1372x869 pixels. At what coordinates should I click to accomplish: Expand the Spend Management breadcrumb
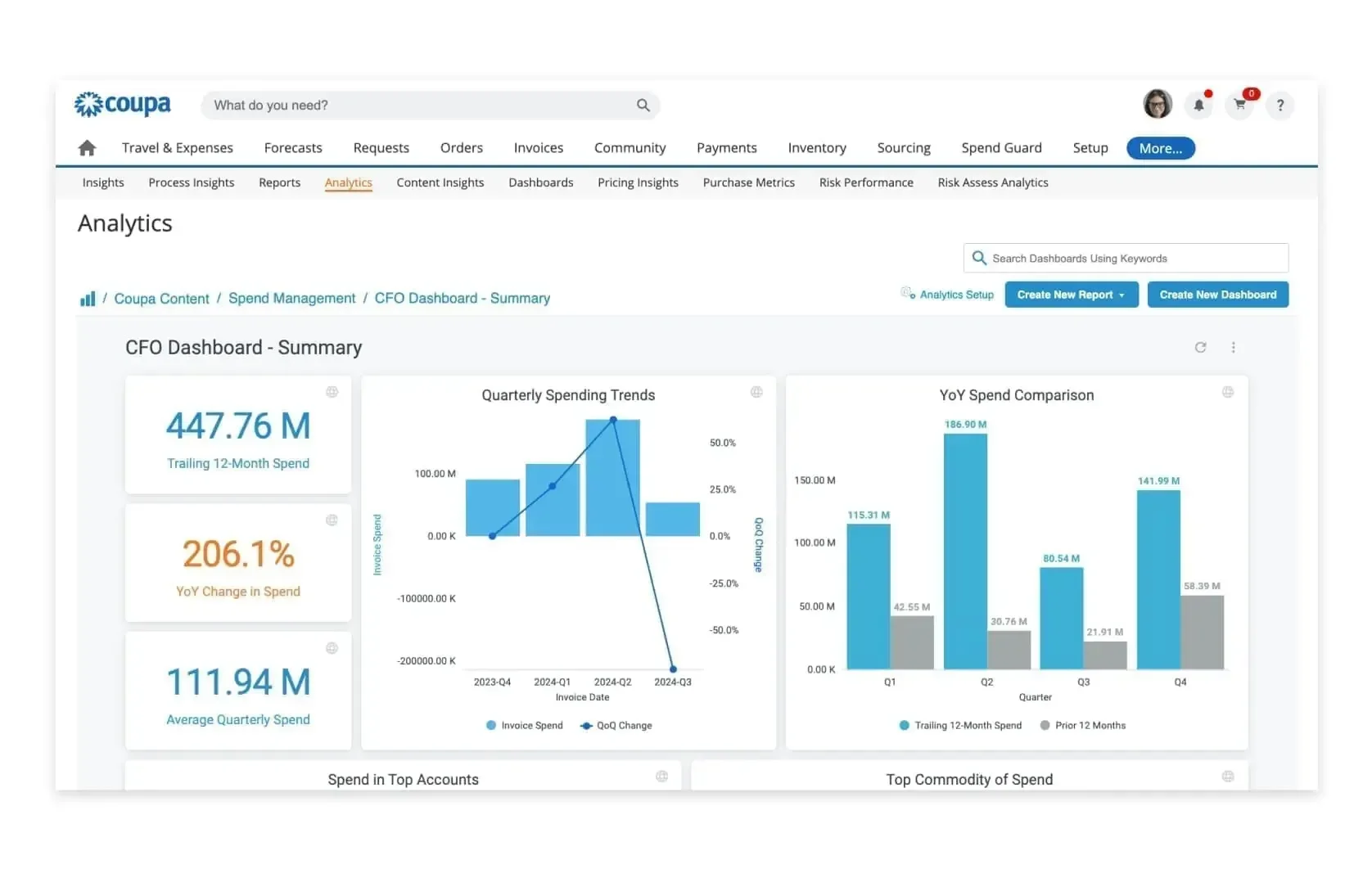[291, 298]
